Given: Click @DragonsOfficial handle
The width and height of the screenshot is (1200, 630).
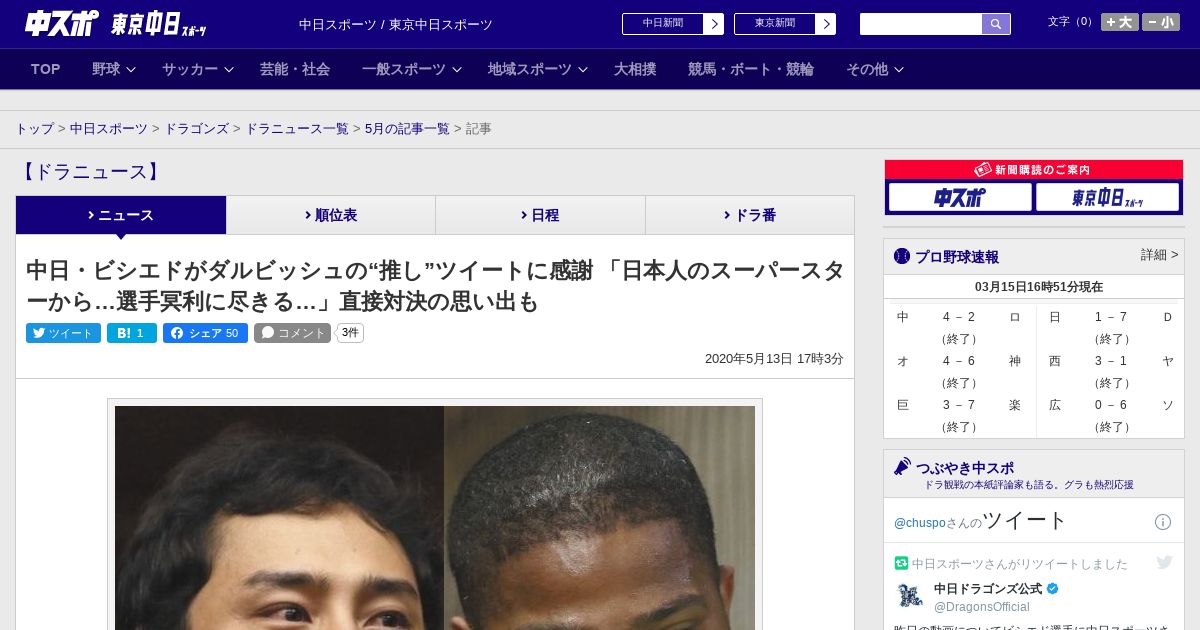Looking at the screenshot, I should point(982,607).
